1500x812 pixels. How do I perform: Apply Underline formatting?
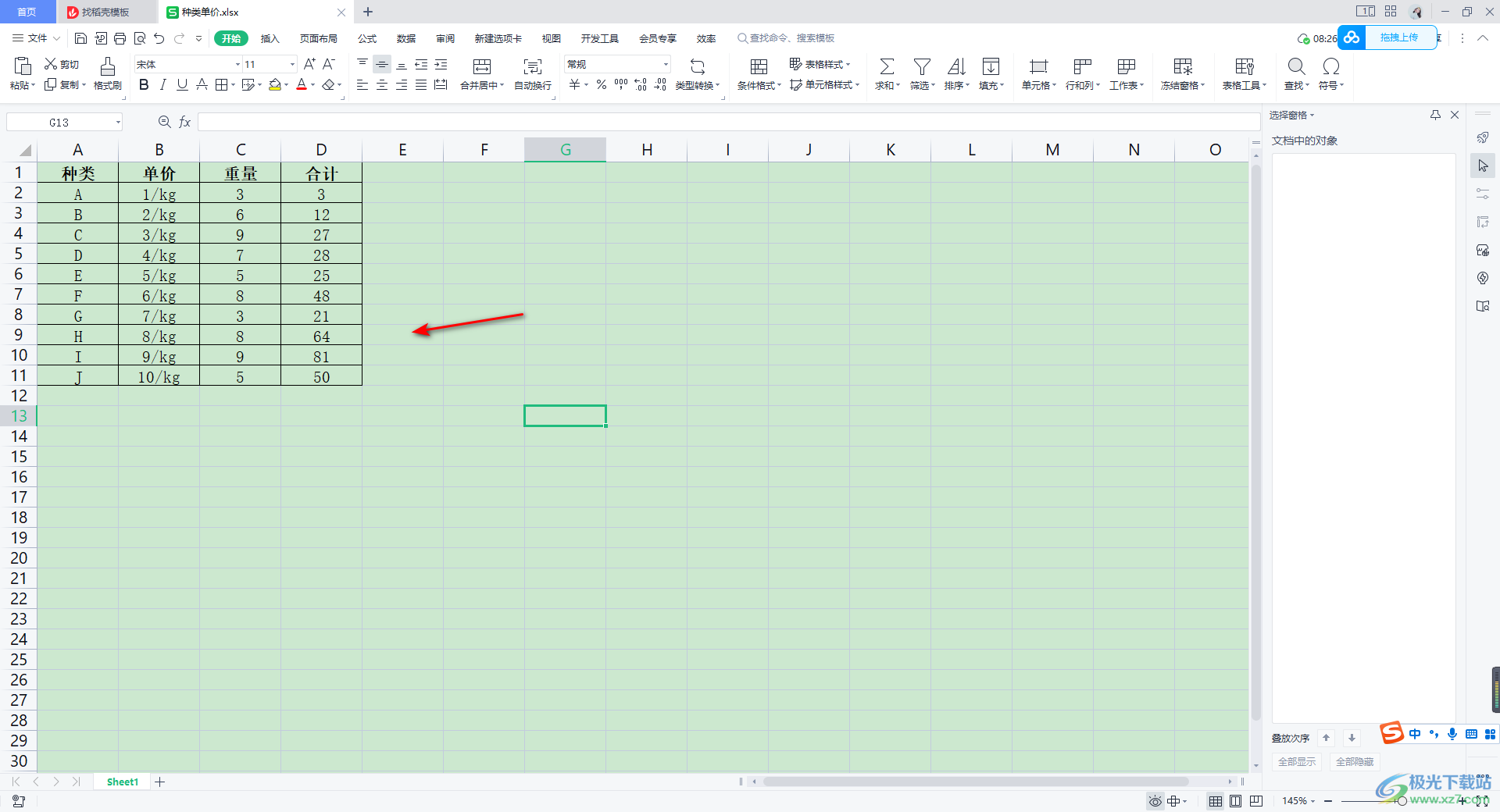pos(182,84)
